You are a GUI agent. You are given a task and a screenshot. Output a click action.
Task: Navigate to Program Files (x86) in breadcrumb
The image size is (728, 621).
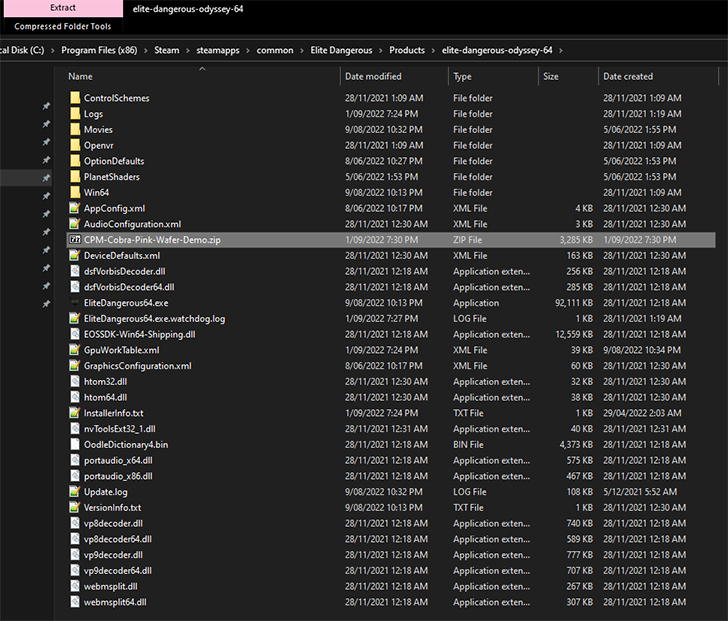pyautogui.click(x=99, y=50)
